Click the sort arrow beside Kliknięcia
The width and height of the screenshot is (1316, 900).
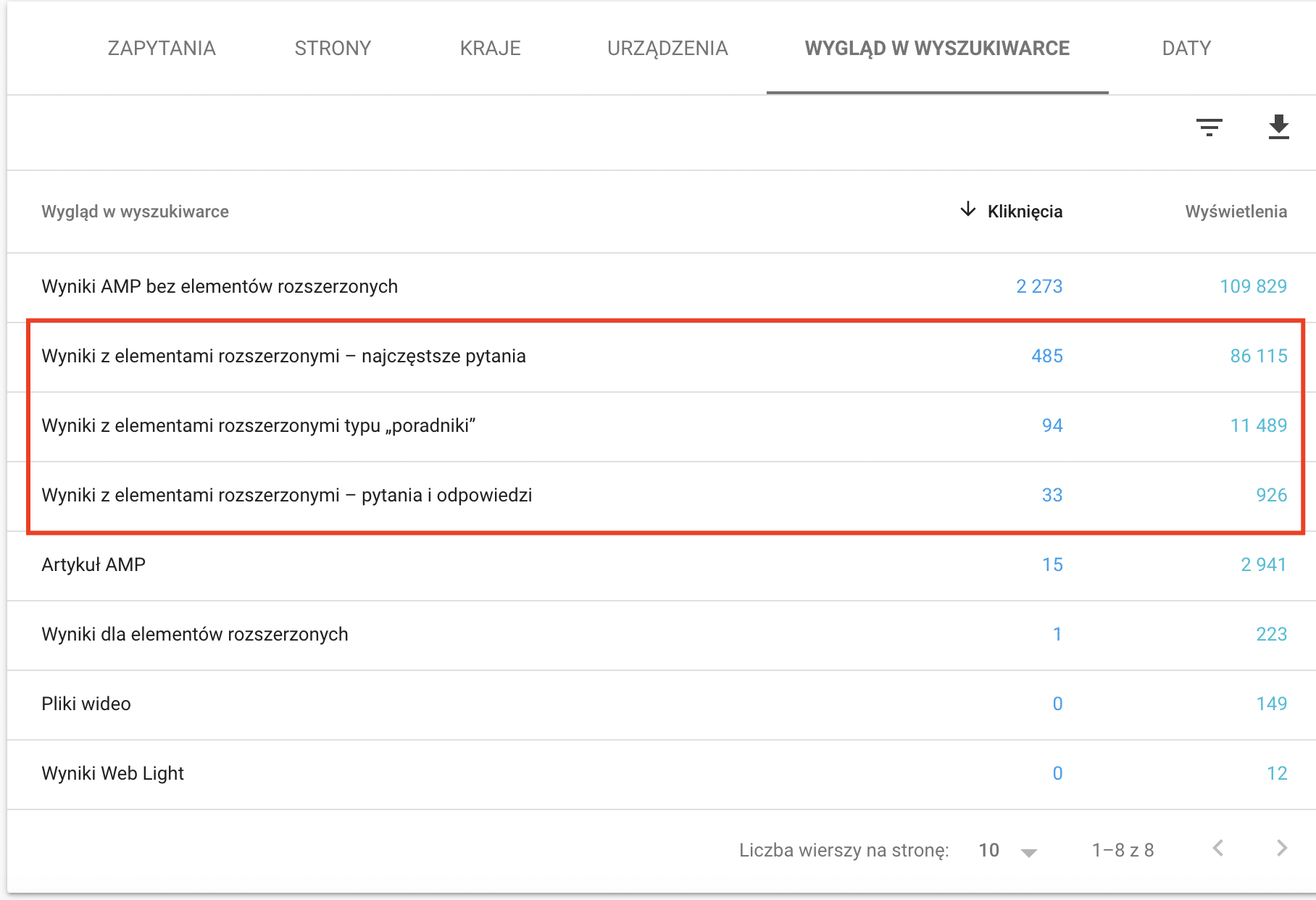(x=967, y=210)
